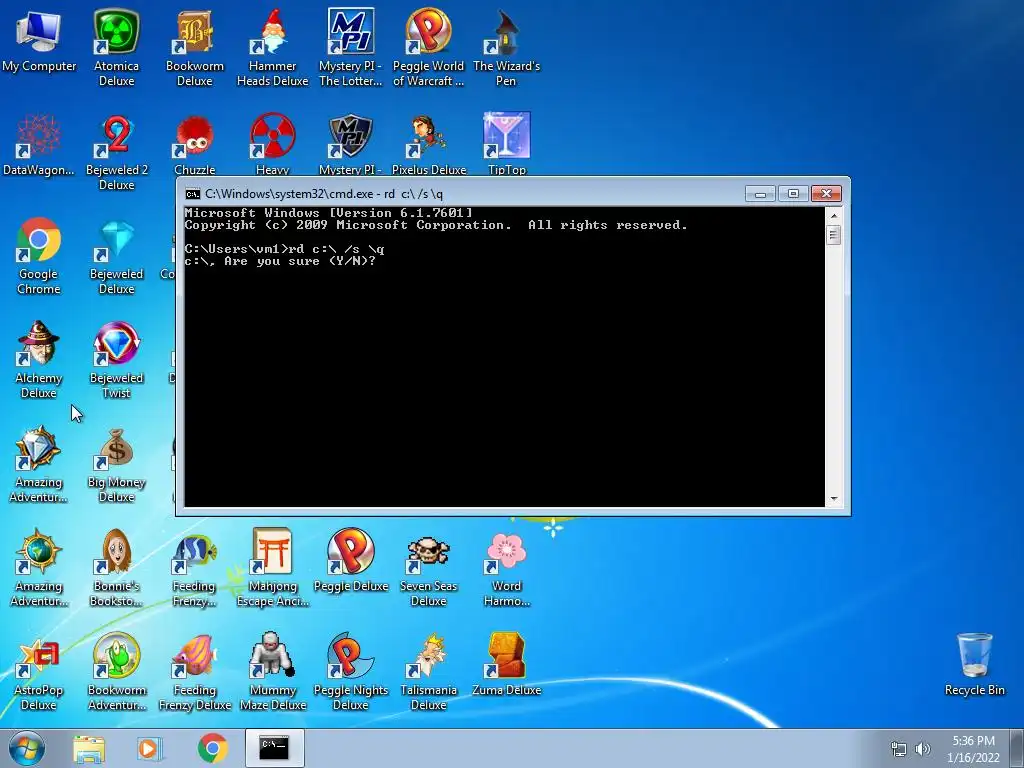Select Pixelus Deluxe shortcut
Screen dimensions: 1024x768
pyautogui.click(x=428, y=144)
